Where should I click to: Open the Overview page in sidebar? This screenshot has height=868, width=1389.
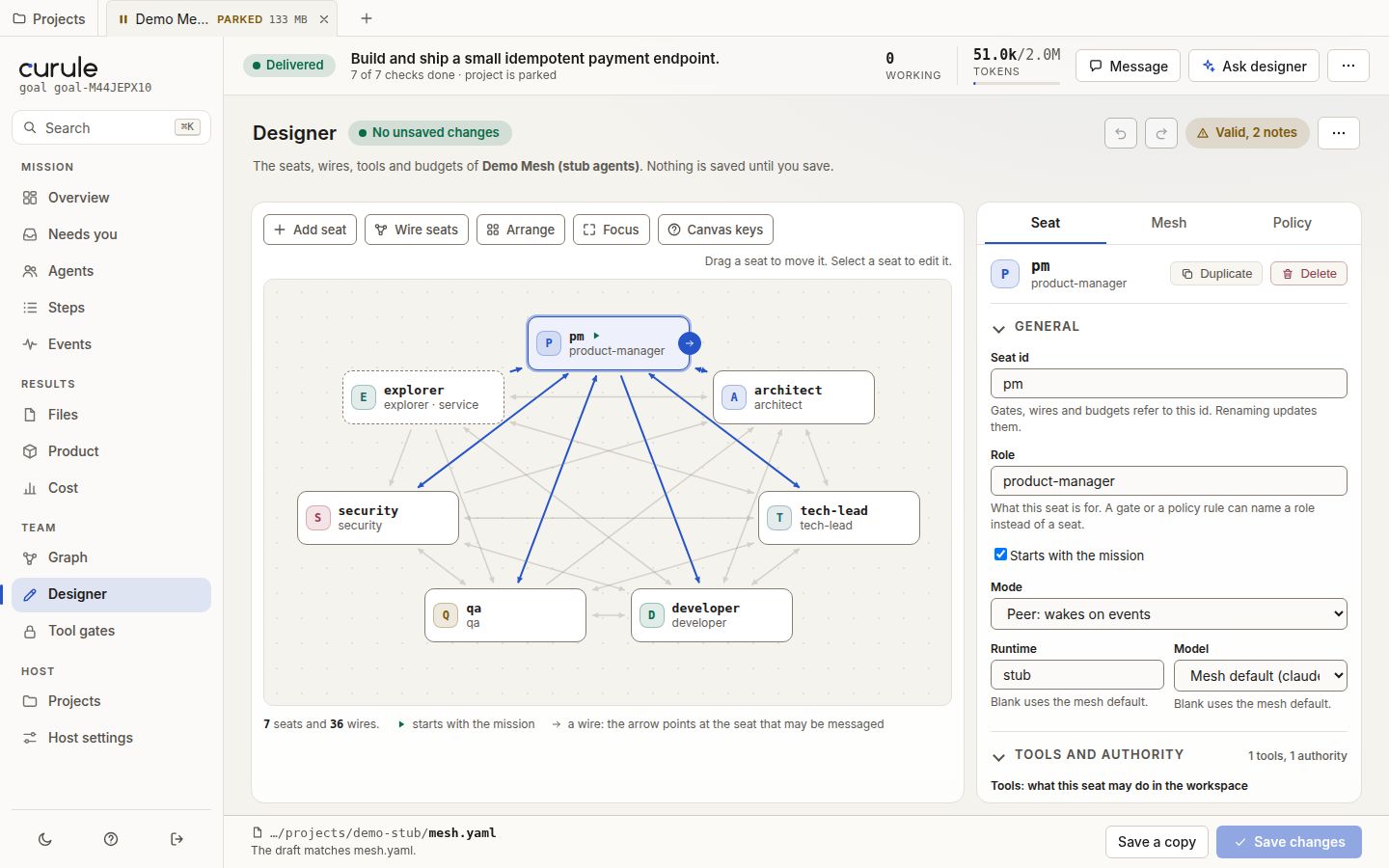coord(111,198)
